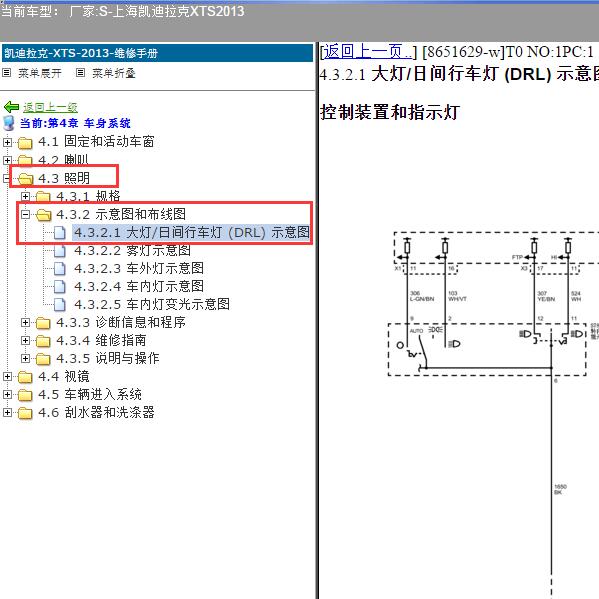Select the 4.5 车辆进入系统 label
599x599 pixels.
click(90, 394)
